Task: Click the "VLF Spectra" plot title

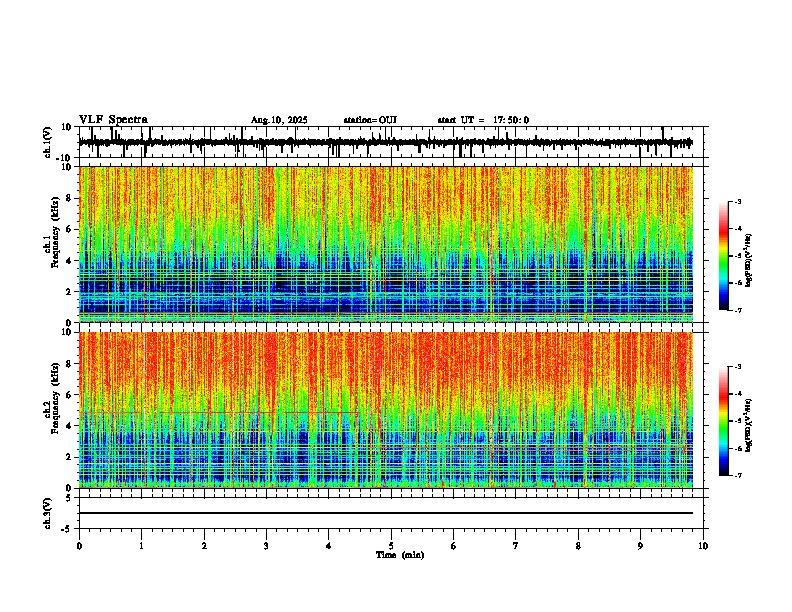Action: 113,120
